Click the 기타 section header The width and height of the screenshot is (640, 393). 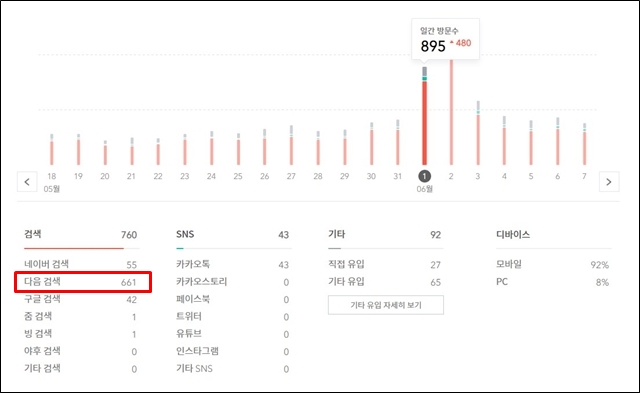(337, 234)
